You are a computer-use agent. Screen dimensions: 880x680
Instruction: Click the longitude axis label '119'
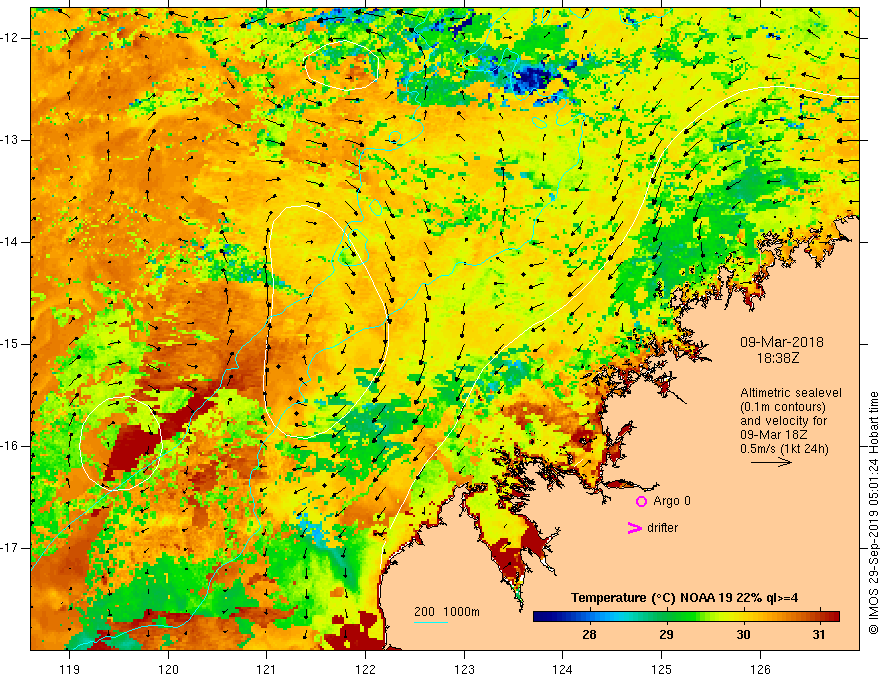pyautogui.click(x=69, y=669)
